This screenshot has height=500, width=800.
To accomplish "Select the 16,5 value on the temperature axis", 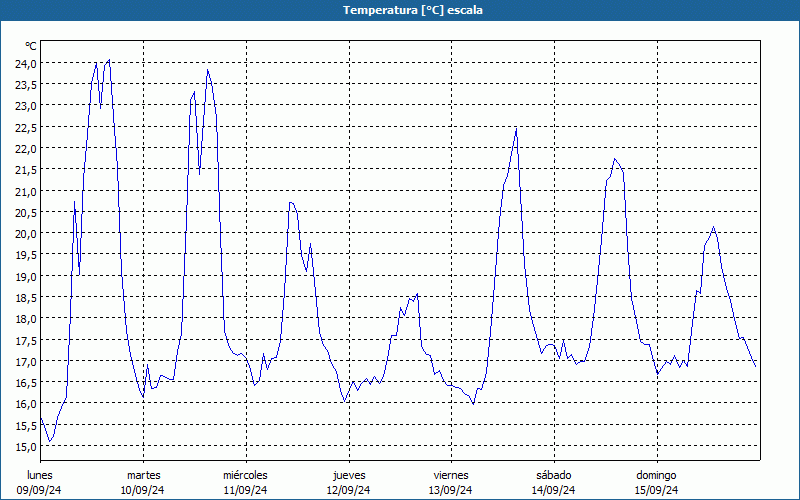I will click(x=26, y=382).
